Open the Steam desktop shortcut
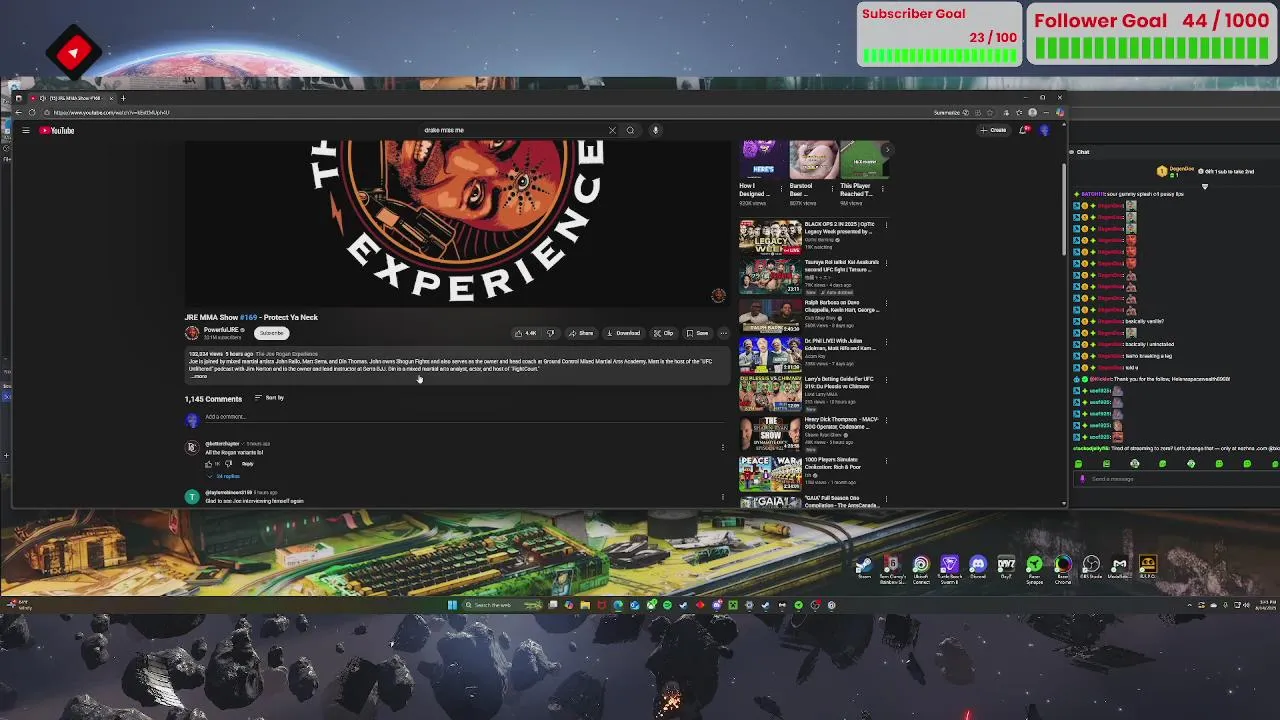The width and height of the screenshot is (1280, 720). [864, 567]
